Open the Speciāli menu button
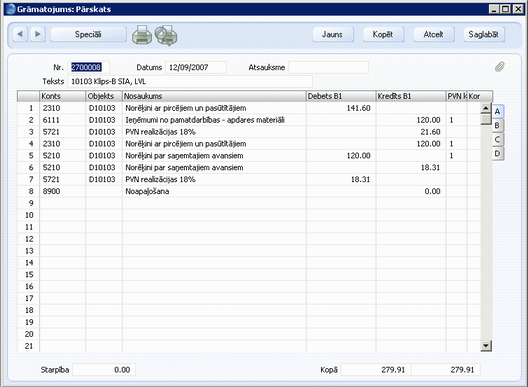 pyautogui.click(x=88, y=34)
